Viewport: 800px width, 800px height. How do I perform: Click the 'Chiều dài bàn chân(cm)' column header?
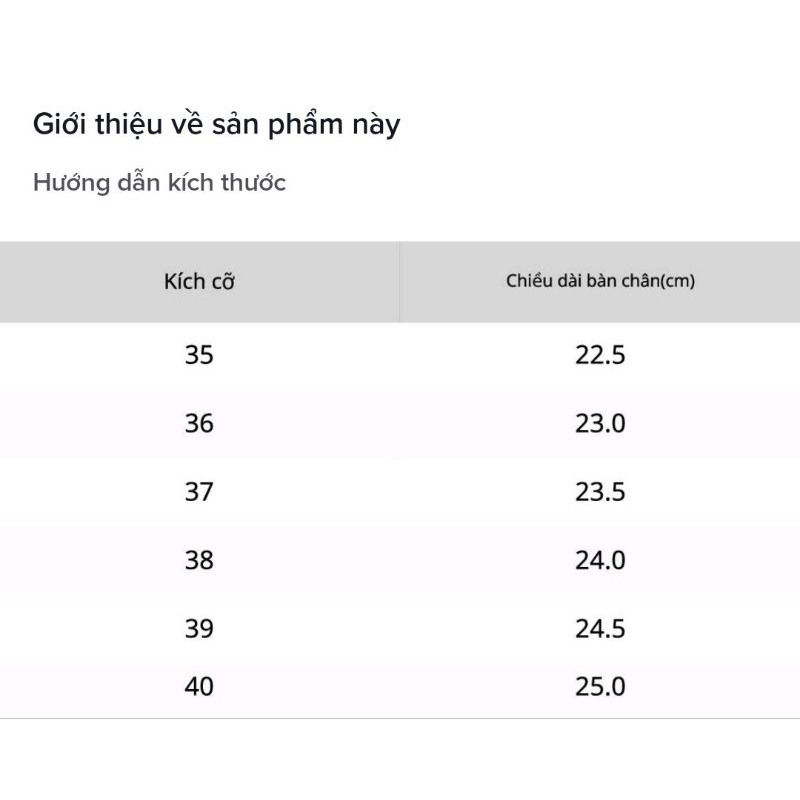(x=600, y=281)
